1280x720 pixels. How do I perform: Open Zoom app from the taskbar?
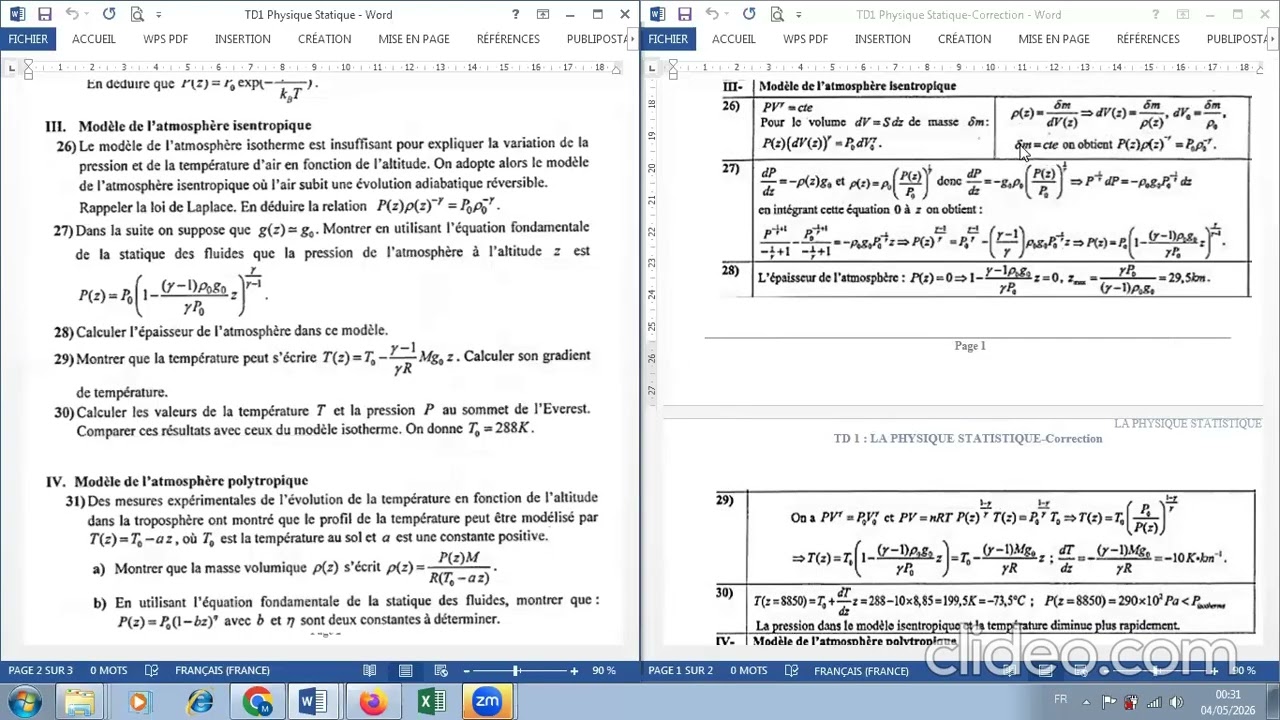pyautogui.click(x=487, y=702)
